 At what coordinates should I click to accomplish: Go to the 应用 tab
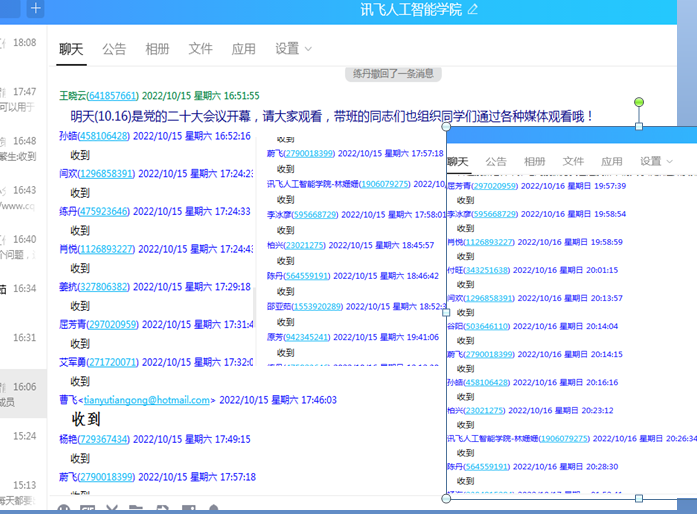click(243, 48)
